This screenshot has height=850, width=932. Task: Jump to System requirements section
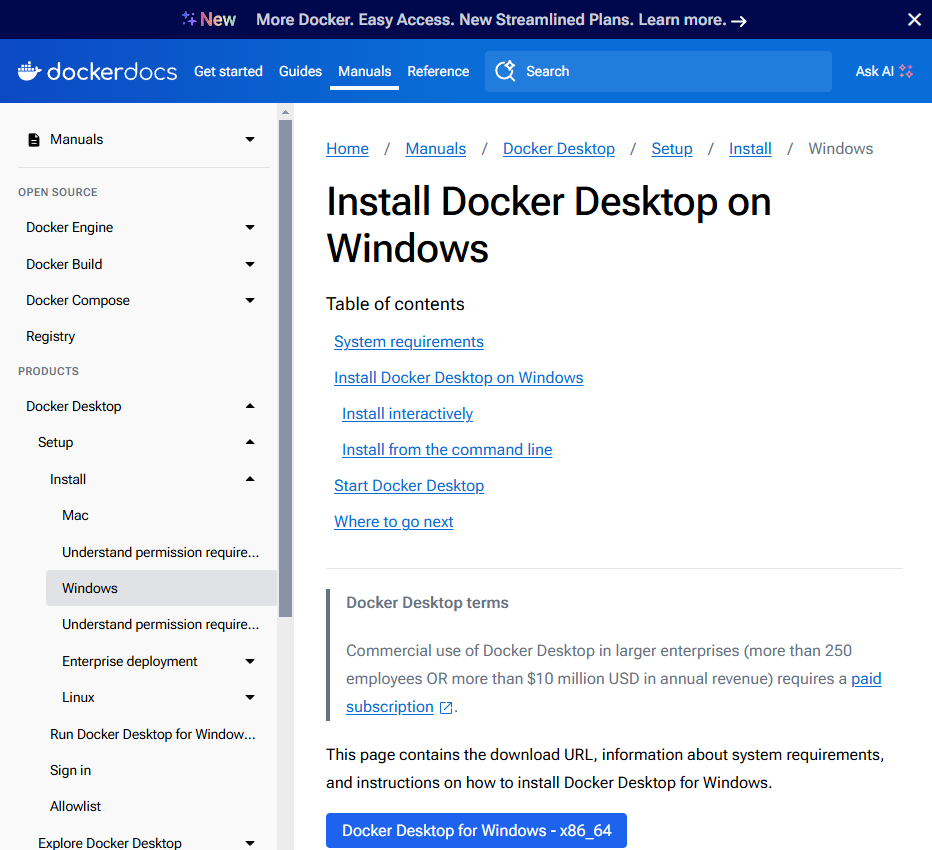coord(409,342)
